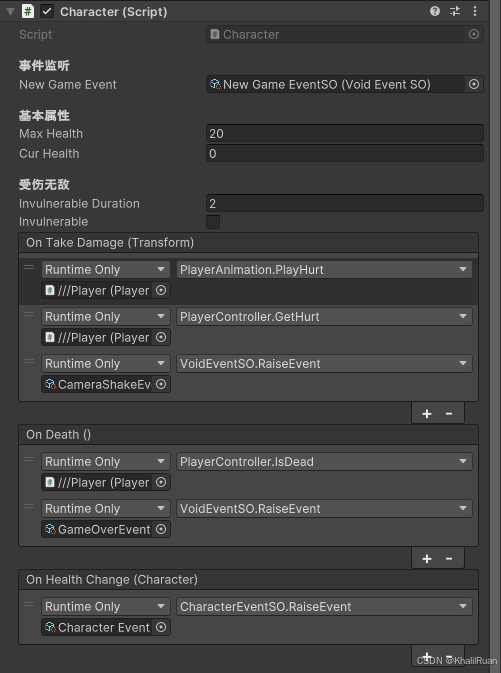Click object picker beside IsDead Player reference
Image resolution: width=501 pixels, height=673 pixels.
coord(161,482)
